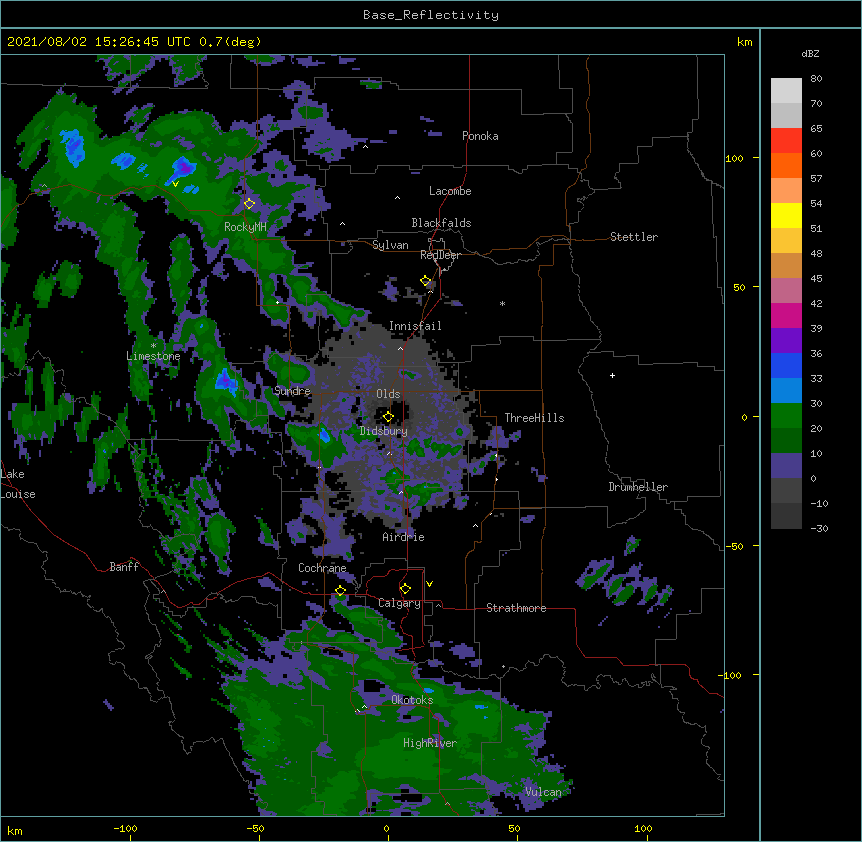Click the RockyMH city label

tap(245, 227)
